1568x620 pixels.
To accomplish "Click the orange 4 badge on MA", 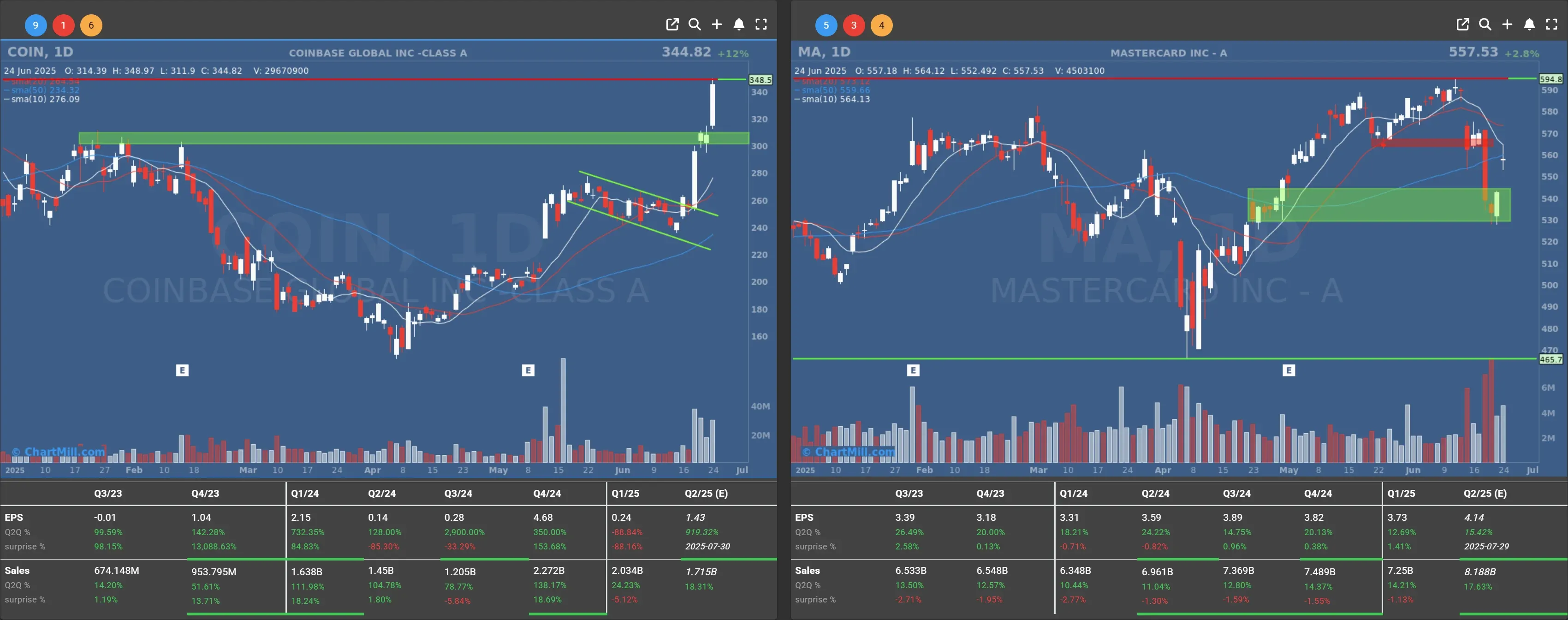I will point(881,25).
